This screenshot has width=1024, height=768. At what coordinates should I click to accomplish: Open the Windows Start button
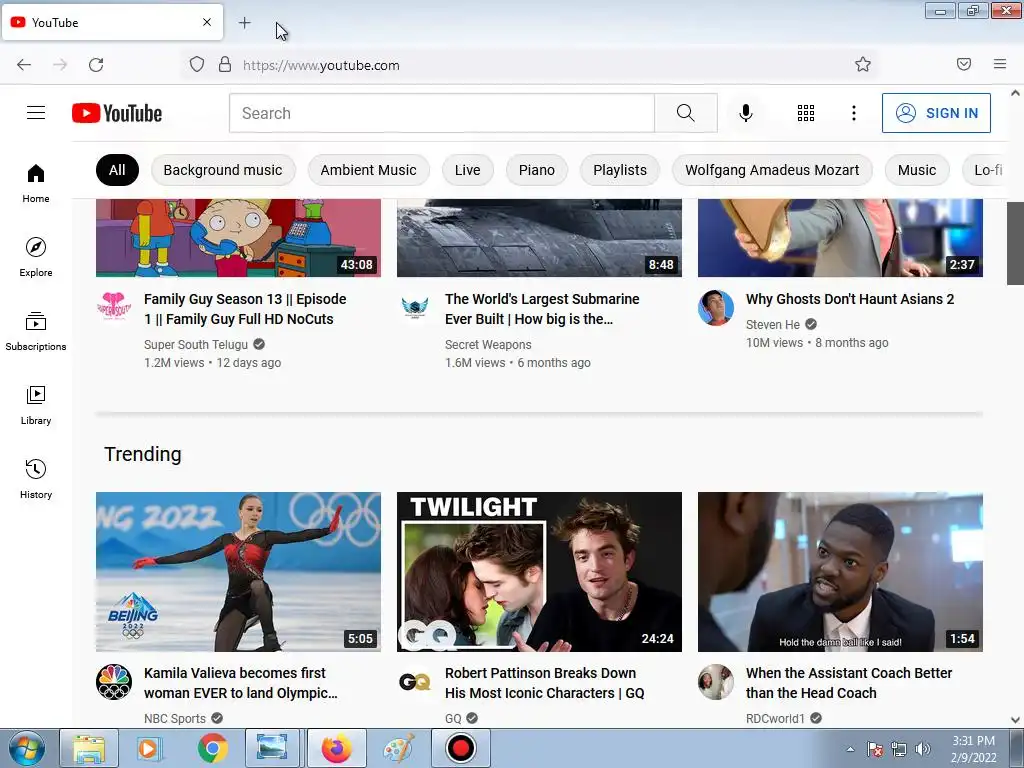27,748
